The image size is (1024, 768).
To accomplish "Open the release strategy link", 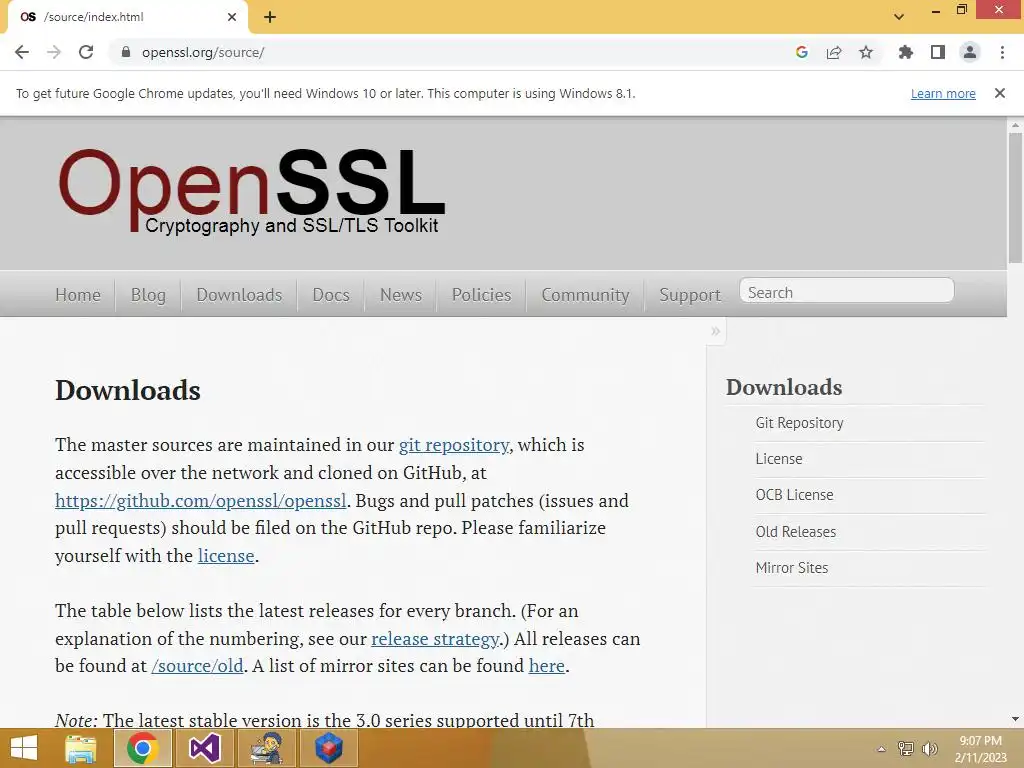I will [x=435, y=639].
